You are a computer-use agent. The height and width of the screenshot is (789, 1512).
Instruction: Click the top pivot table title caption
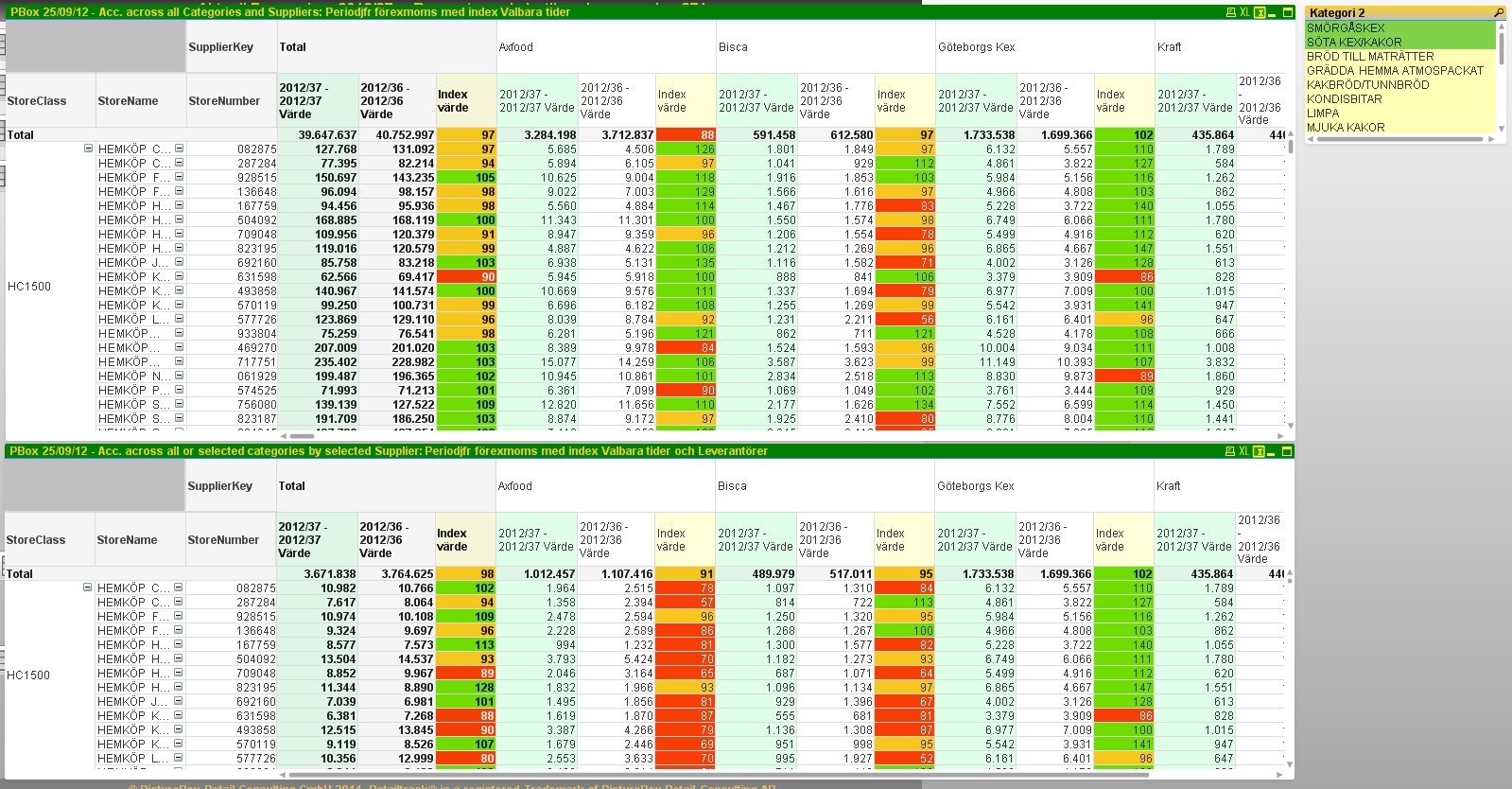tap(289, 12)
